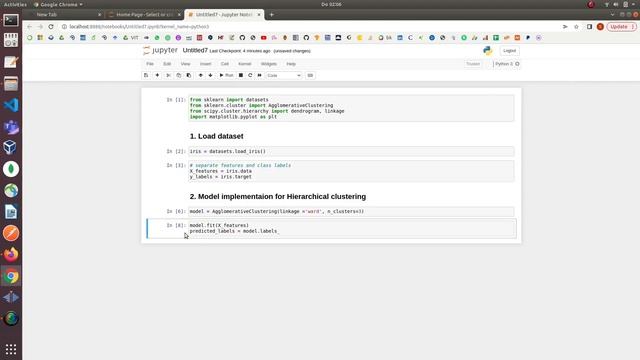Open the Widgets menu
Viewport: 640px width, 360px height.
[269, 64]
